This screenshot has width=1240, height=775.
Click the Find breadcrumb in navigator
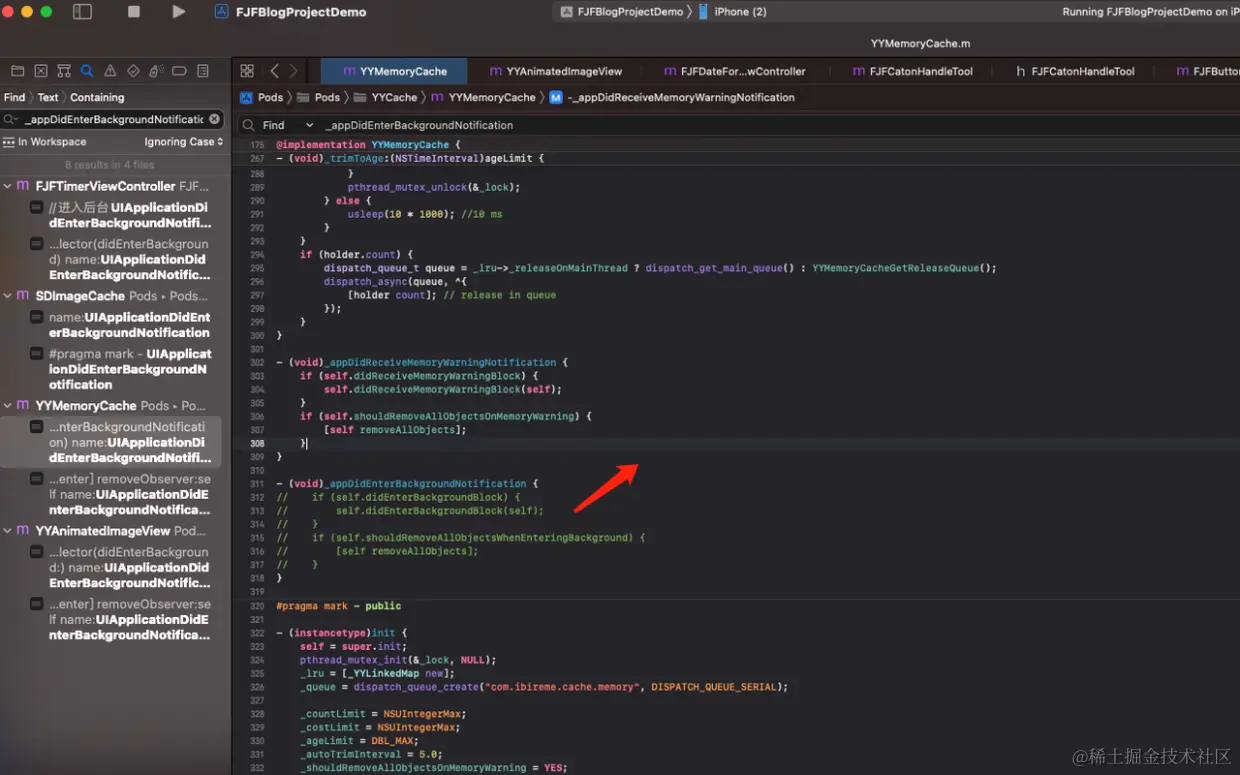(x=14, y=97)
